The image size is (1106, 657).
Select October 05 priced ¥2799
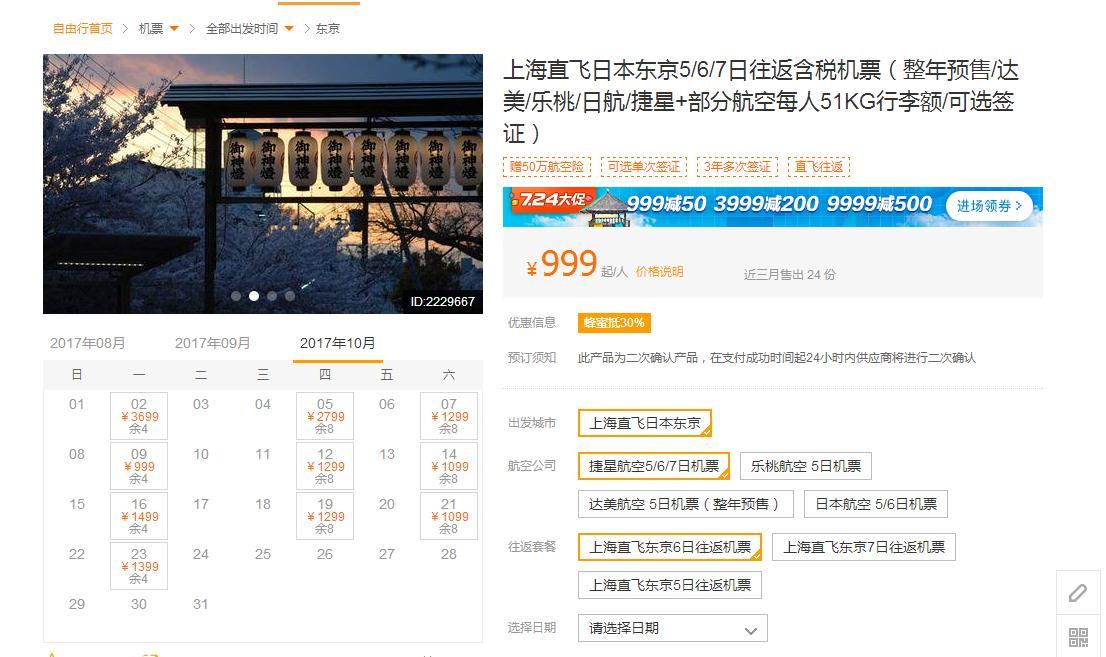tap(325, 416)
